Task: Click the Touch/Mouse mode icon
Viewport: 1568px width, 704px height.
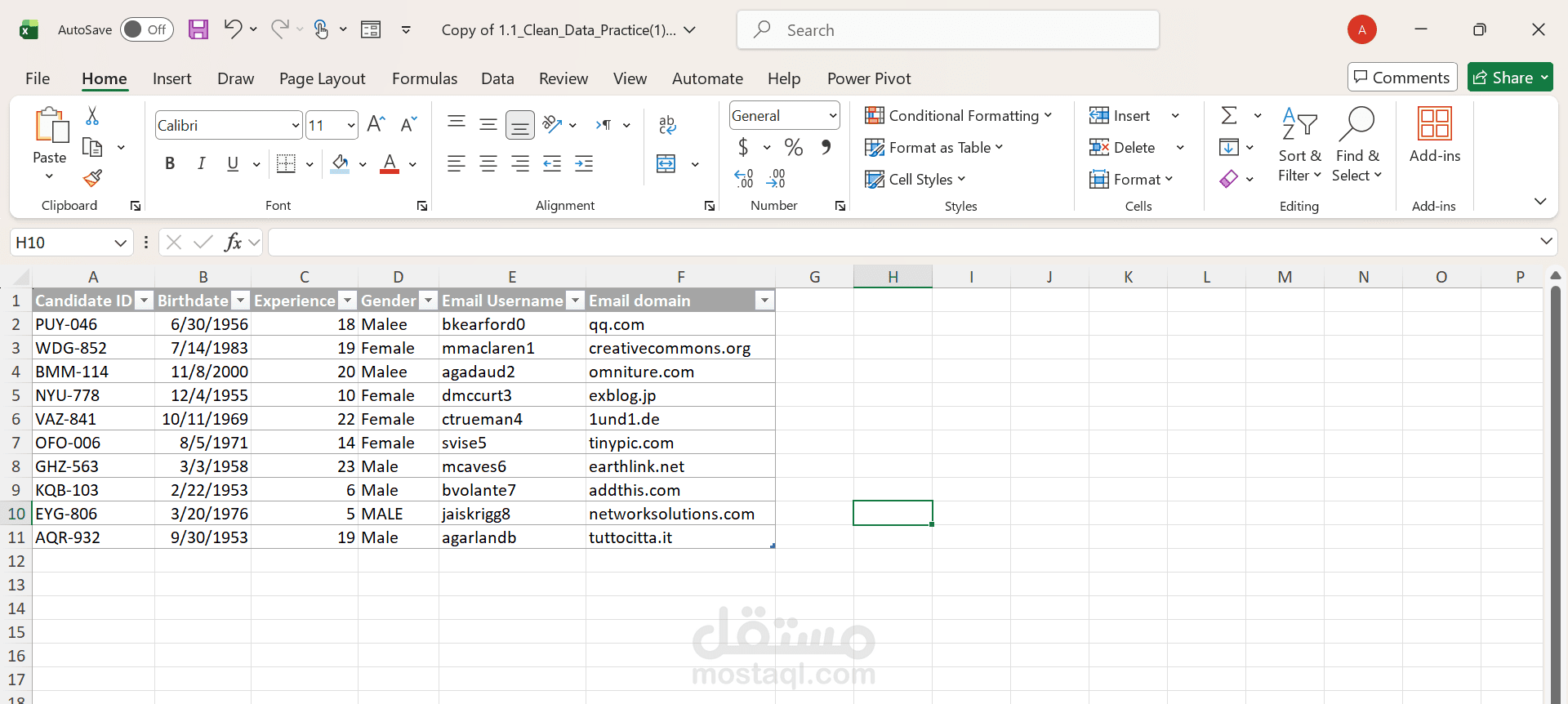Action: click(x=321, y=29)
